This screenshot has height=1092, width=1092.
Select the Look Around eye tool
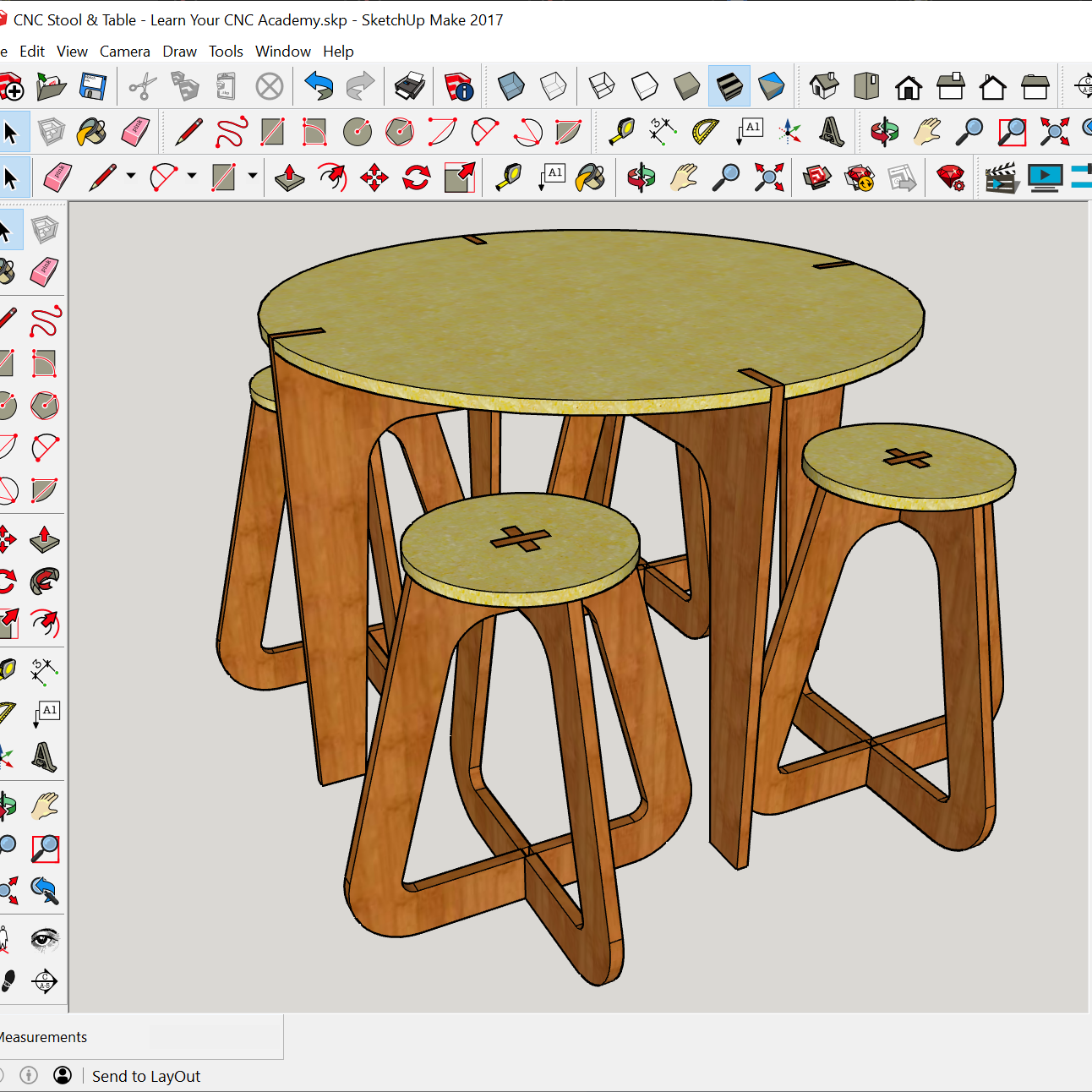tap(45, 940)
